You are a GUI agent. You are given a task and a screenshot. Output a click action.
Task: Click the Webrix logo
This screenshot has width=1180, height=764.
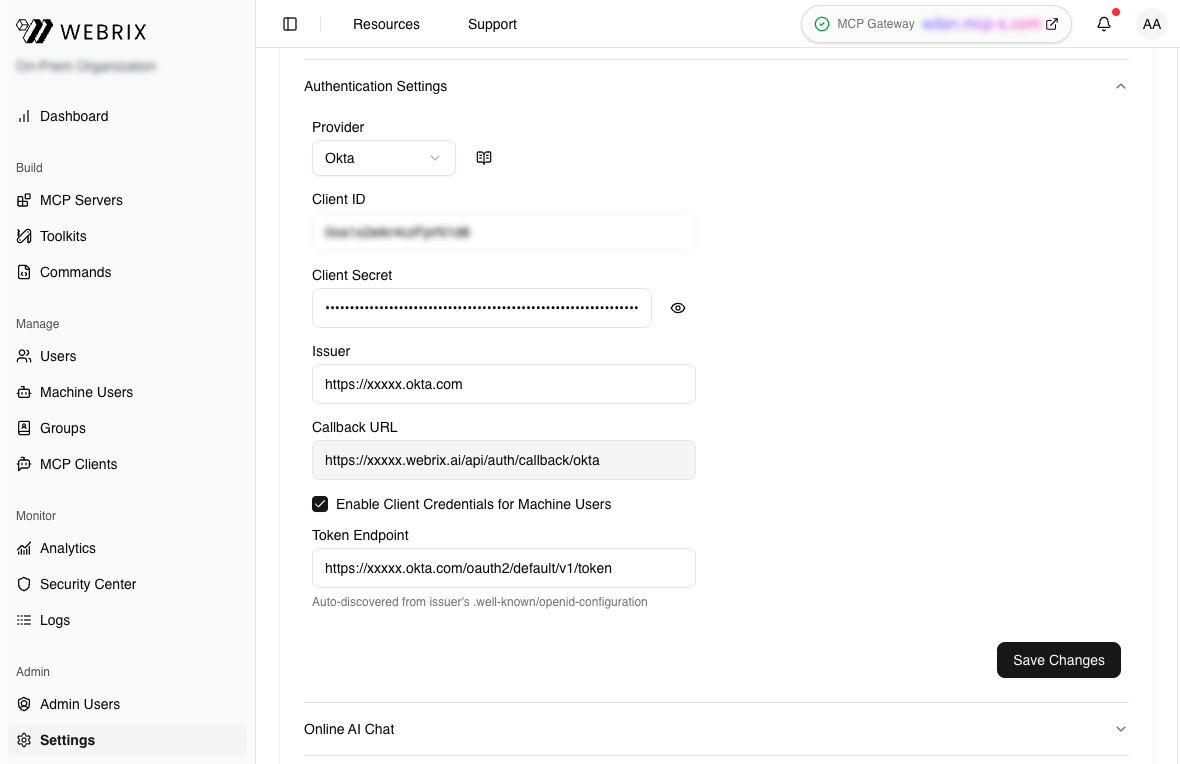[x=81, y=31]
